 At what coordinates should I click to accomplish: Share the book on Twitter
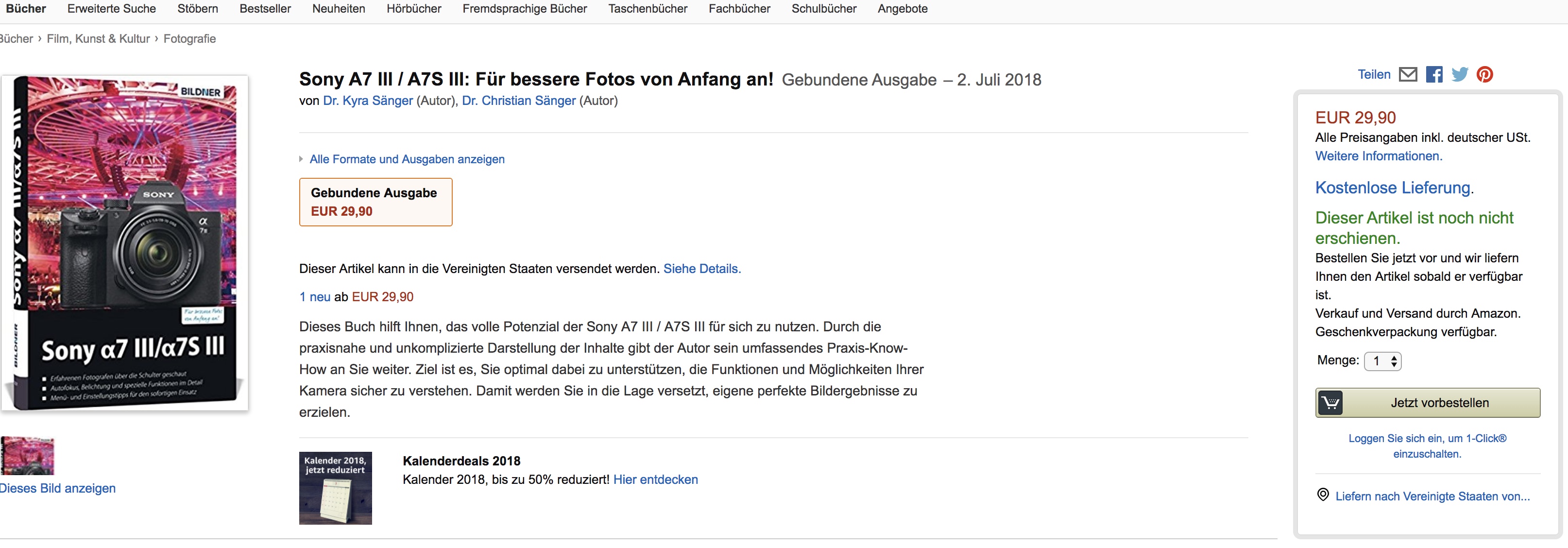[1460, 75]
